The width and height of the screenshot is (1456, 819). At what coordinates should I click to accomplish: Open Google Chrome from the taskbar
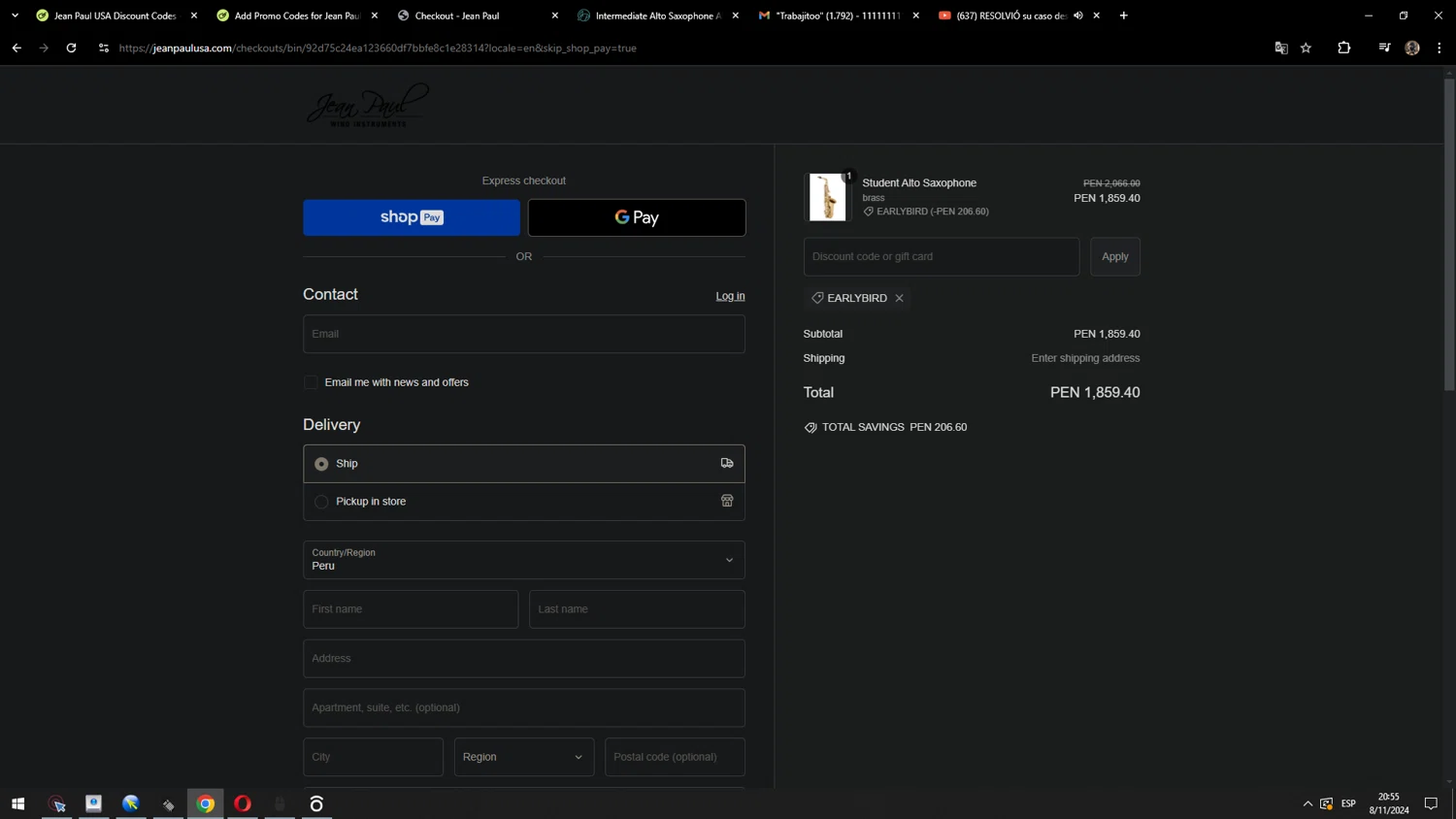(x=206, y=803)
